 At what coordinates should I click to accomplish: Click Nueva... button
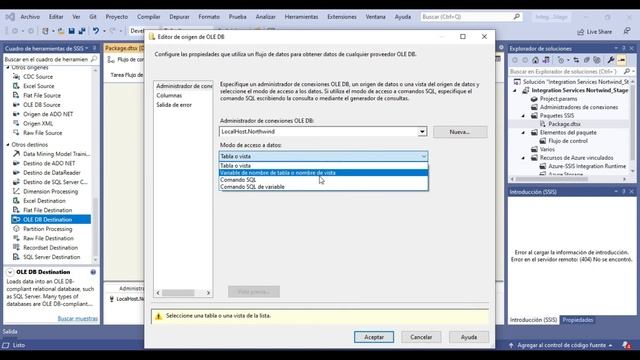[x=460, y=132]
